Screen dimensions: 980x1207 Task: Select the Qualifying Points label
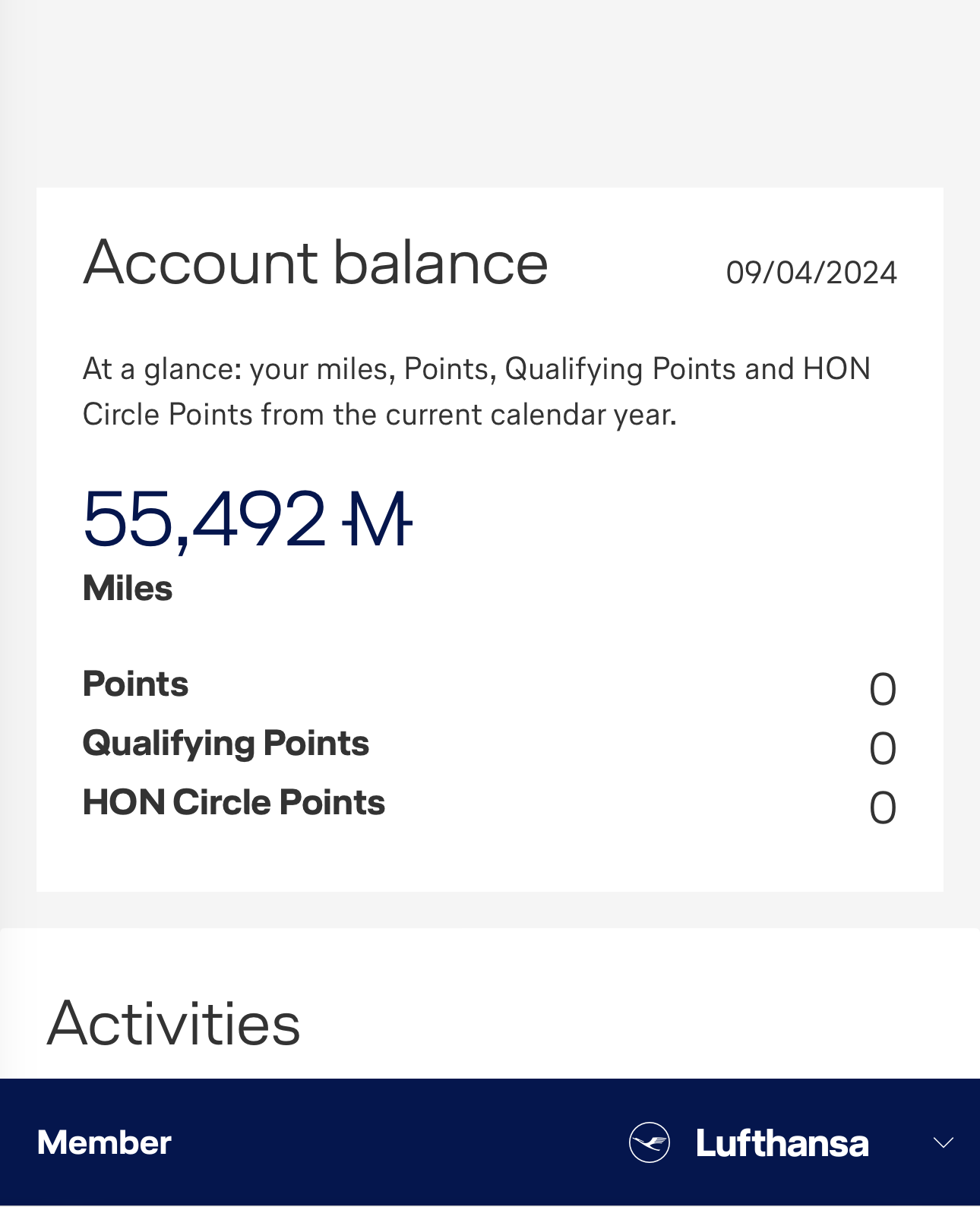(x=226, y=744)
